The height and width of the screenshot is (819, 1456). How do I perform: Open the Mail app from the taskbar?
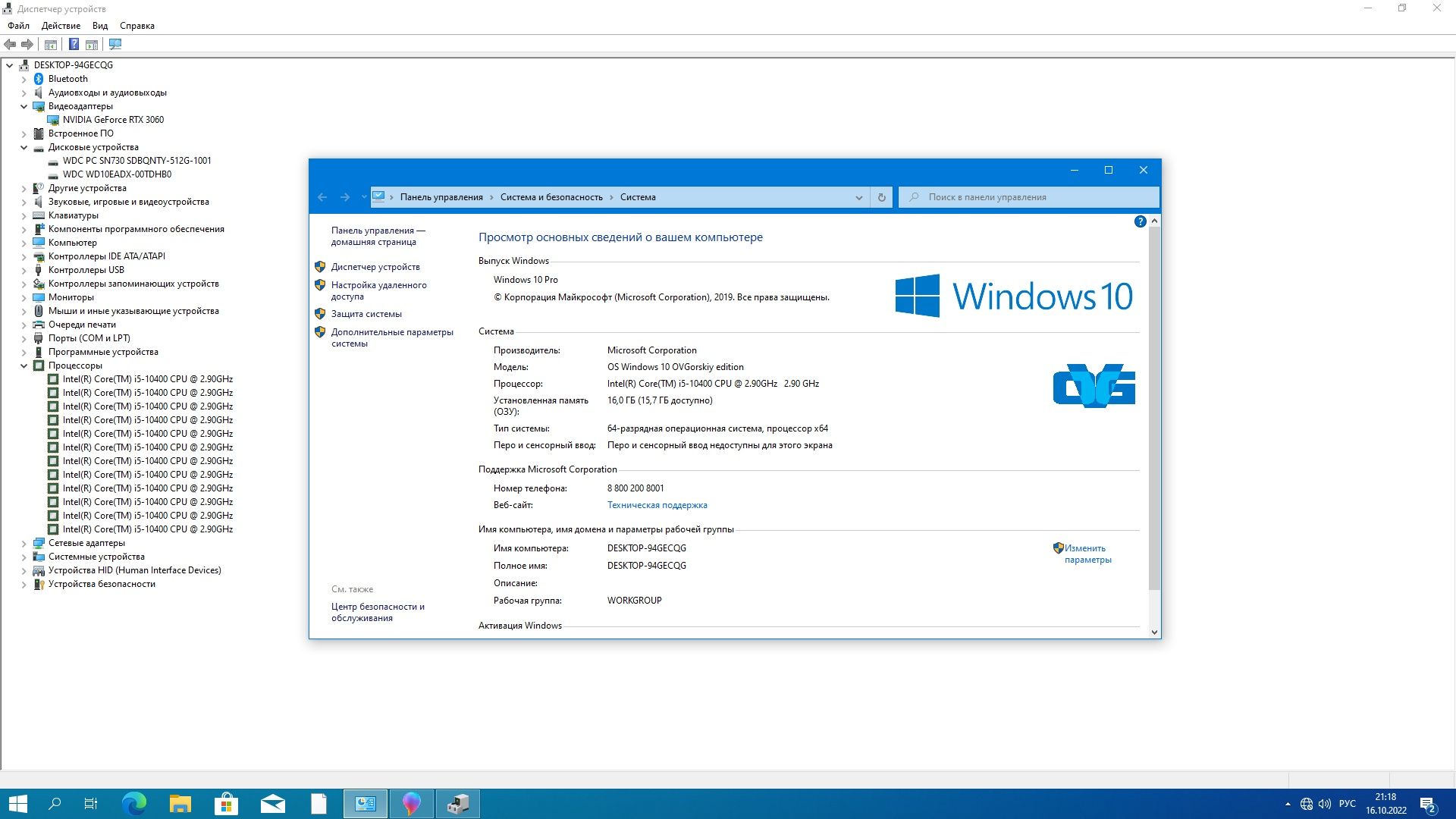(x=272, y=804)
